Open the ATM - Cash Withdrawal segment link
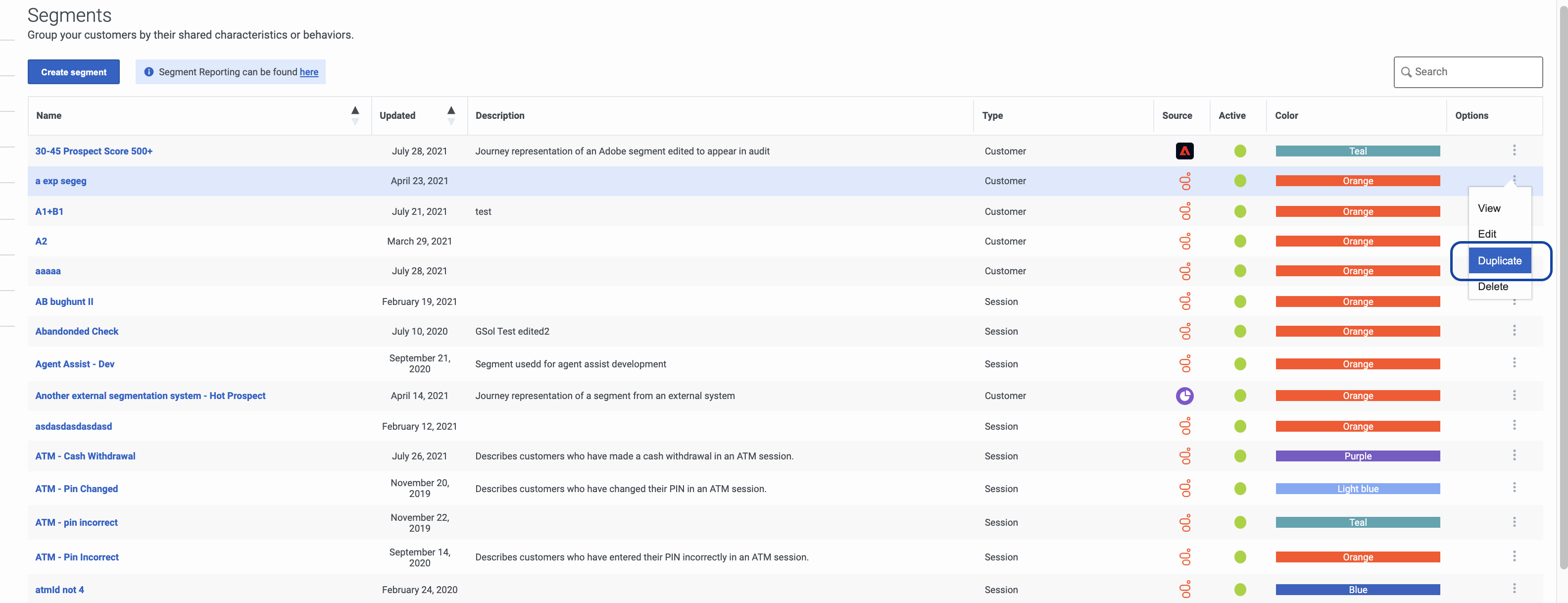 coord(85,456)
